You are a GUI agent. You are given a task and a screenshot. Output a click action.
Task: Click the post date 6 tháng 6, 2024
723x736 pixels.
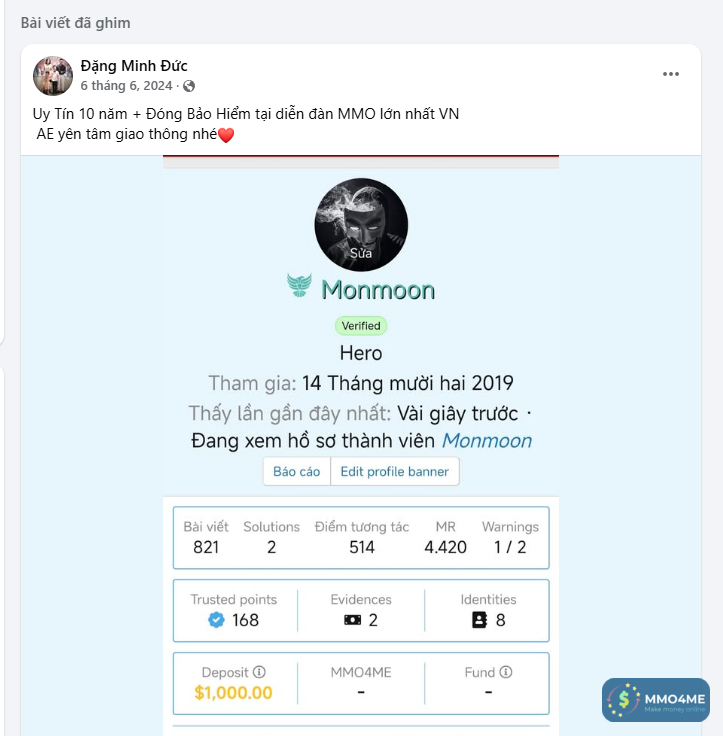click(126, 86)
